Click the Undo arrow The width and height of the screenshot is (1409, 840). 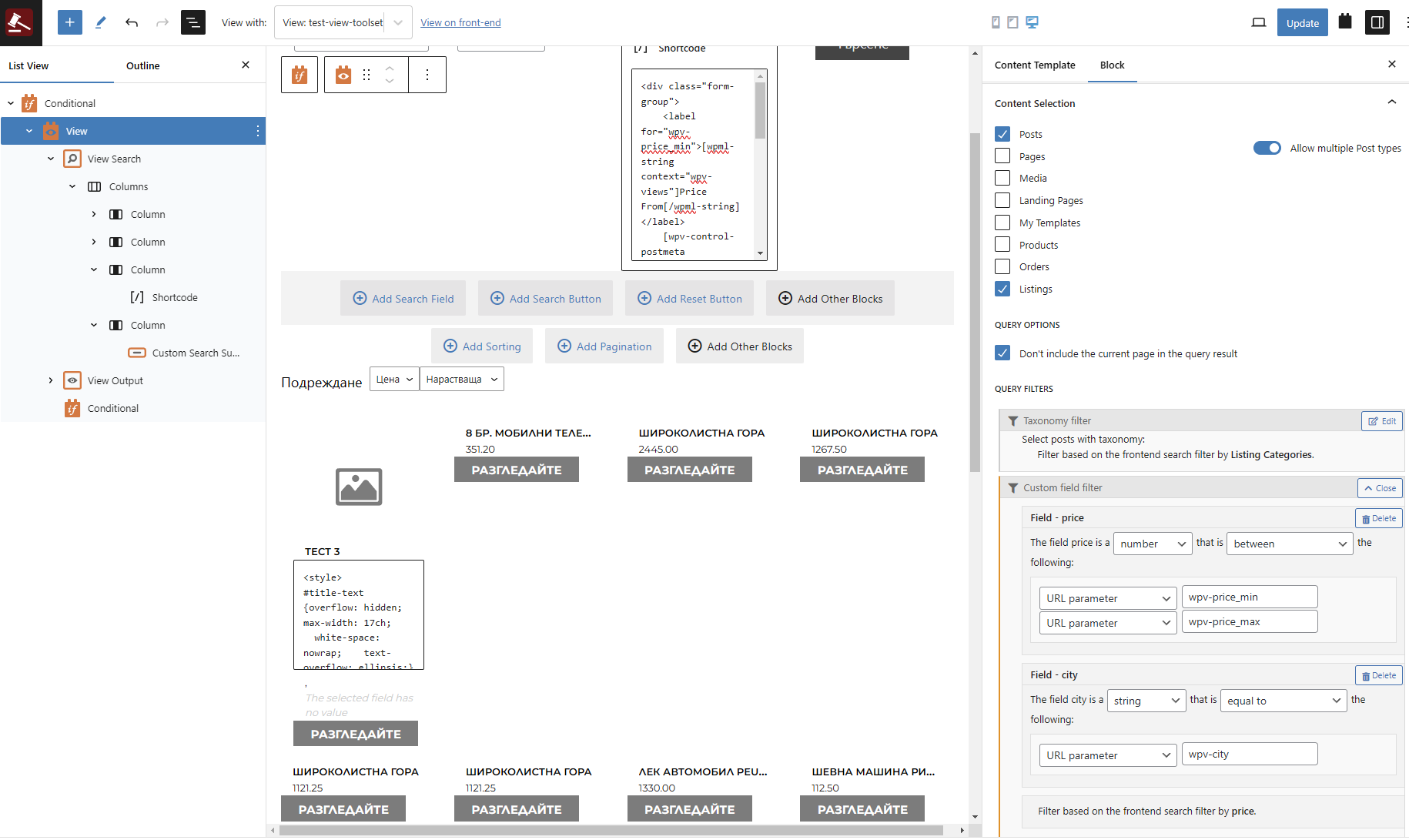[132, 22]
